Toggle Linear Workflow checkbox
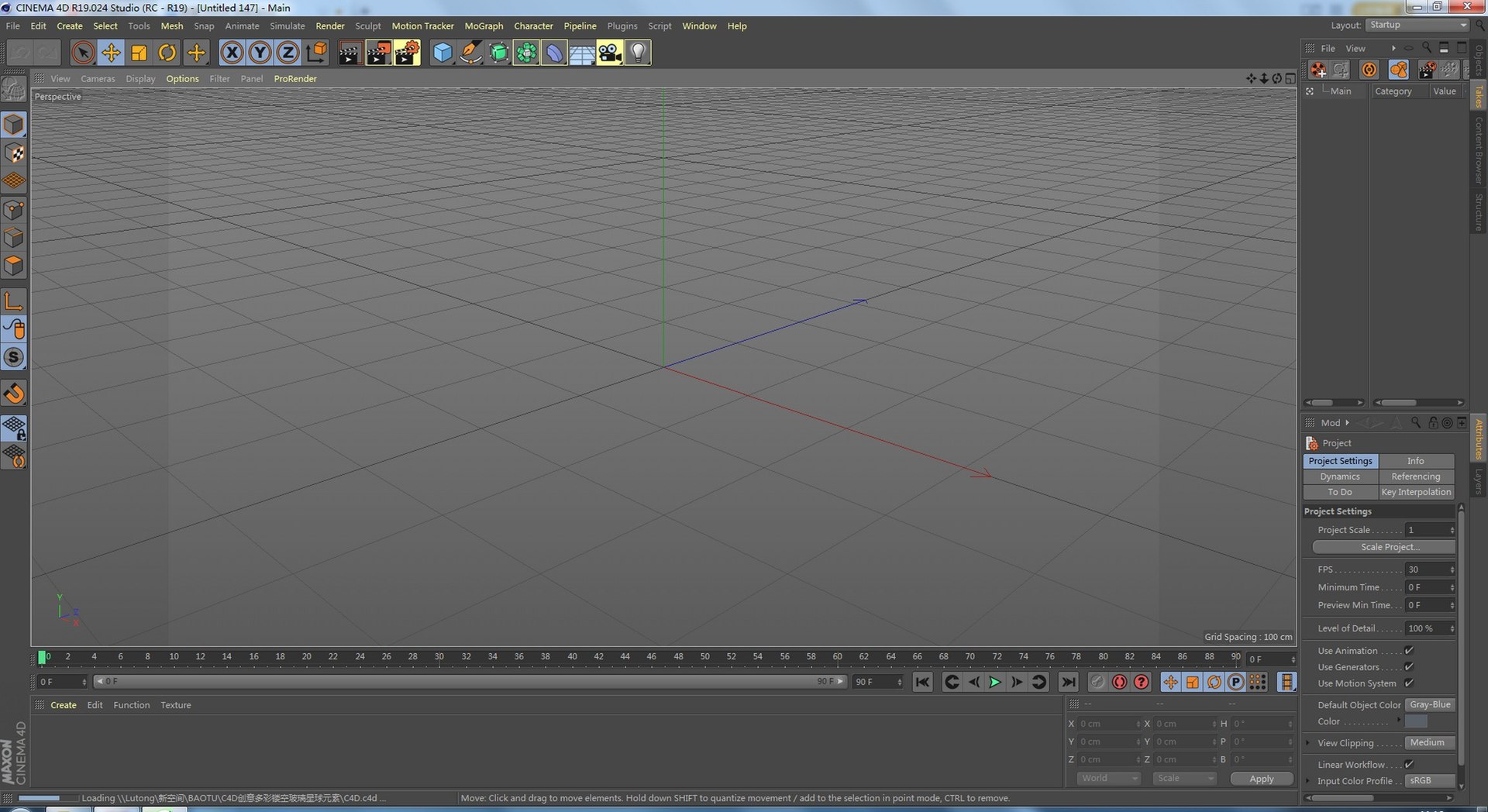Viewport: 1488px width, 812px height. click(1409, 765)
